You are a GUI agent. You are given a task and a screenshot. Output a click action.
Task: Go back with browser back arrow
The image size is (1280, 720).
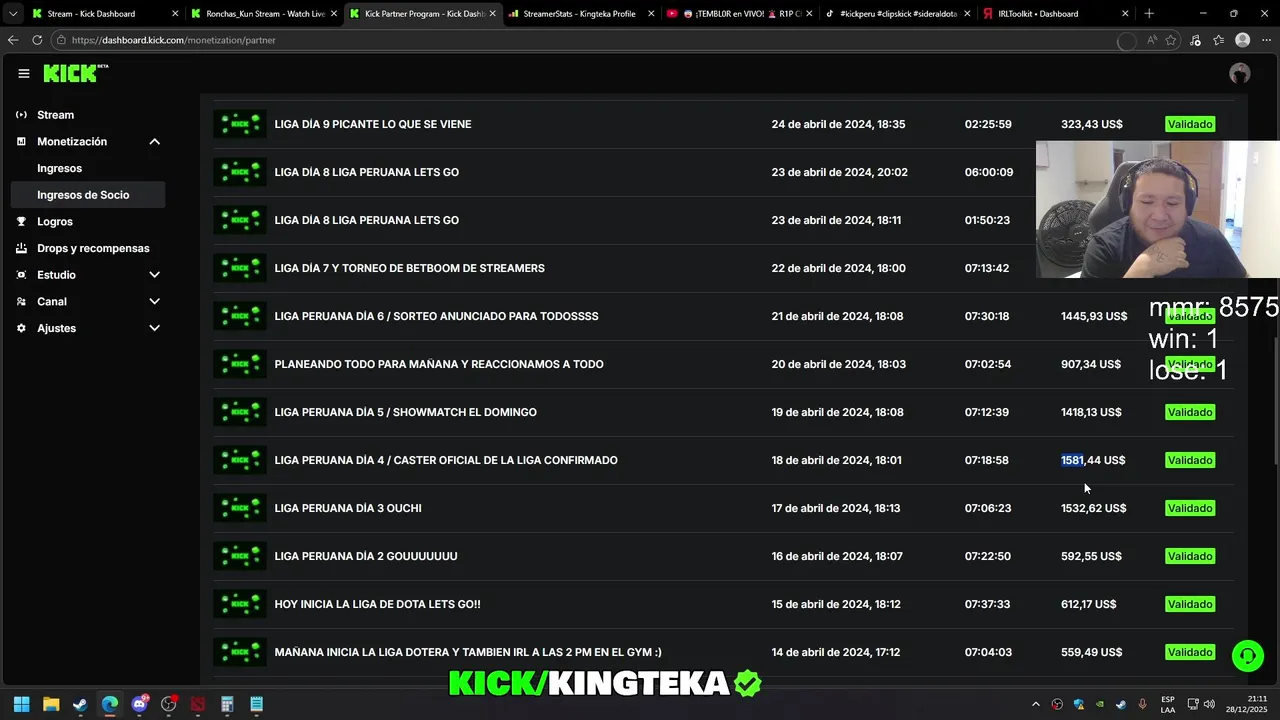point(13,40)
